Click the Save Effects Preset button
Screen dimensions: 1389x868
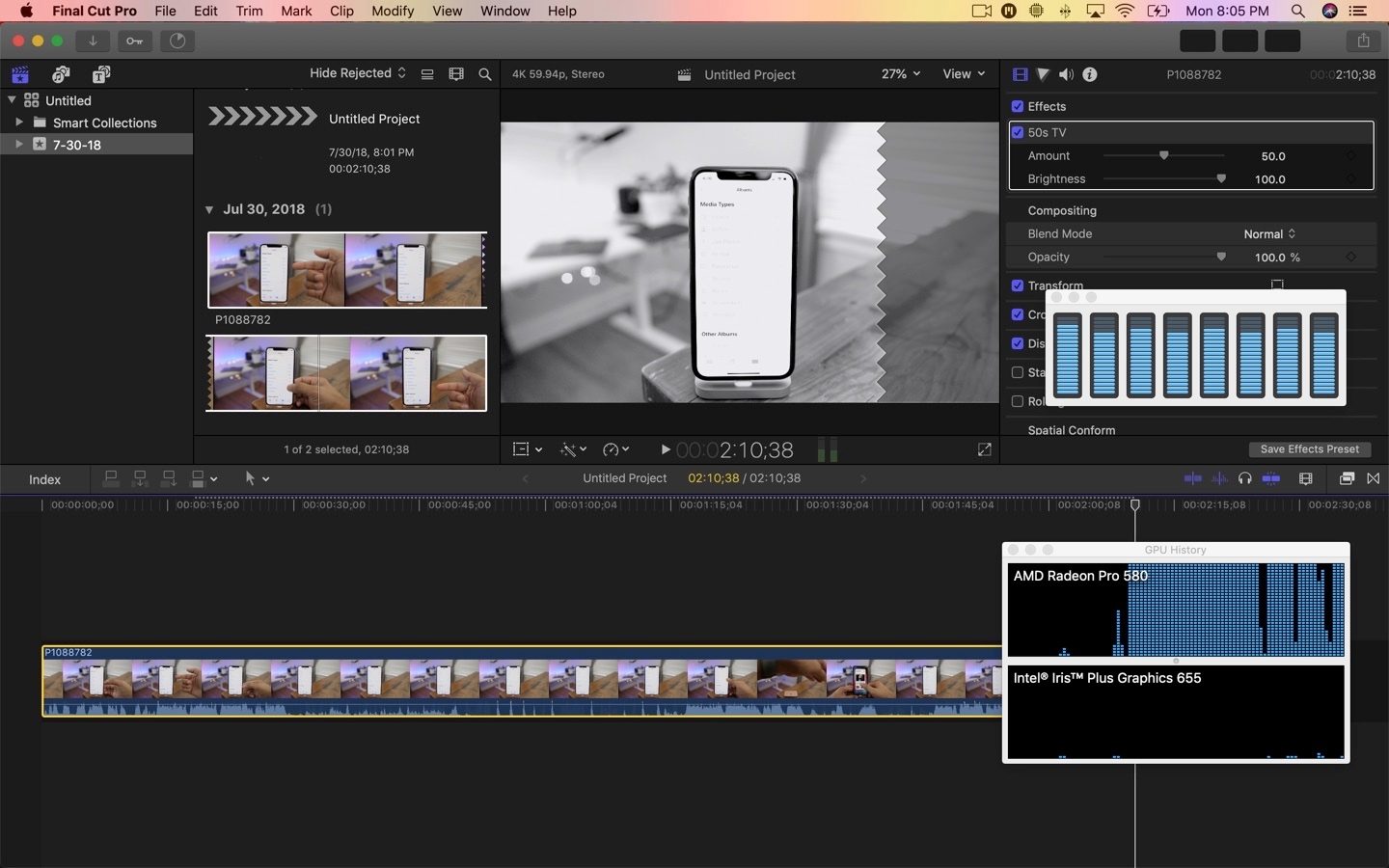(1309, 448)
